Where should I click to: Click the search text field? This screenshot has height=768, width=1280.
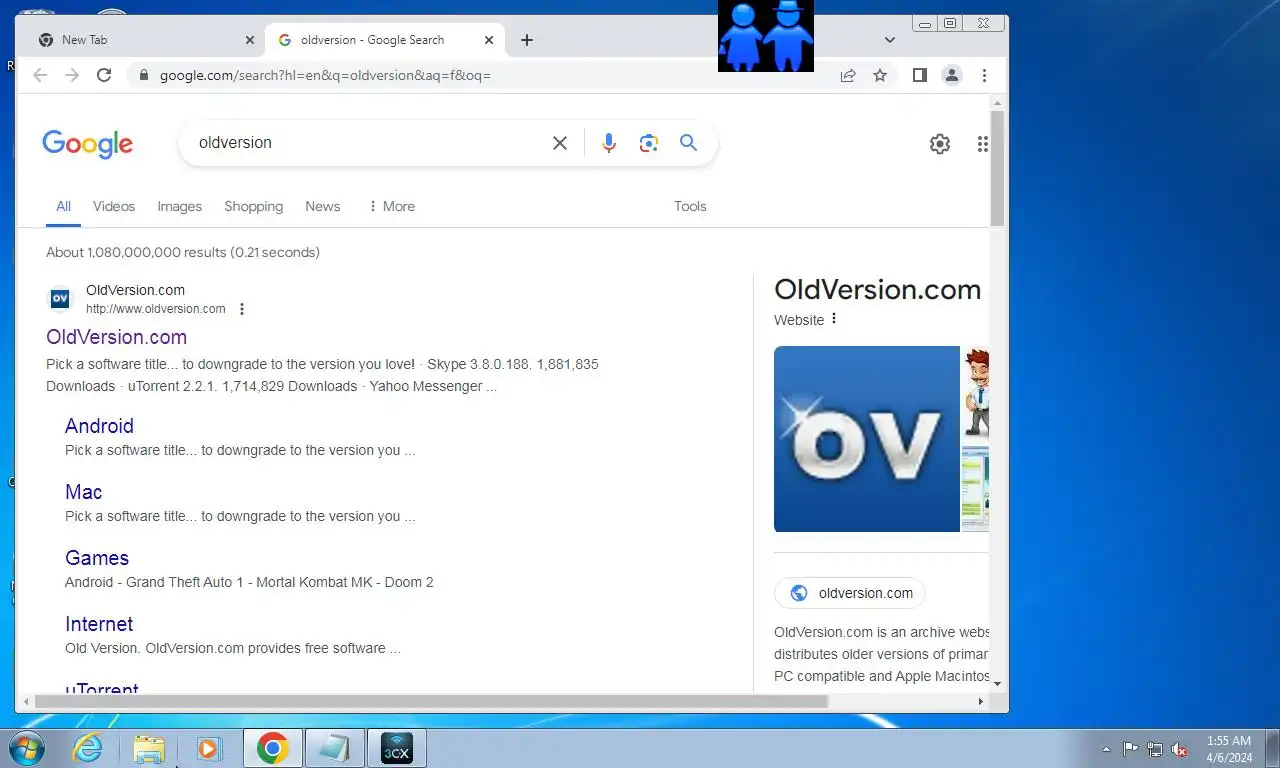pyautogui.click(x=370, y=143)
